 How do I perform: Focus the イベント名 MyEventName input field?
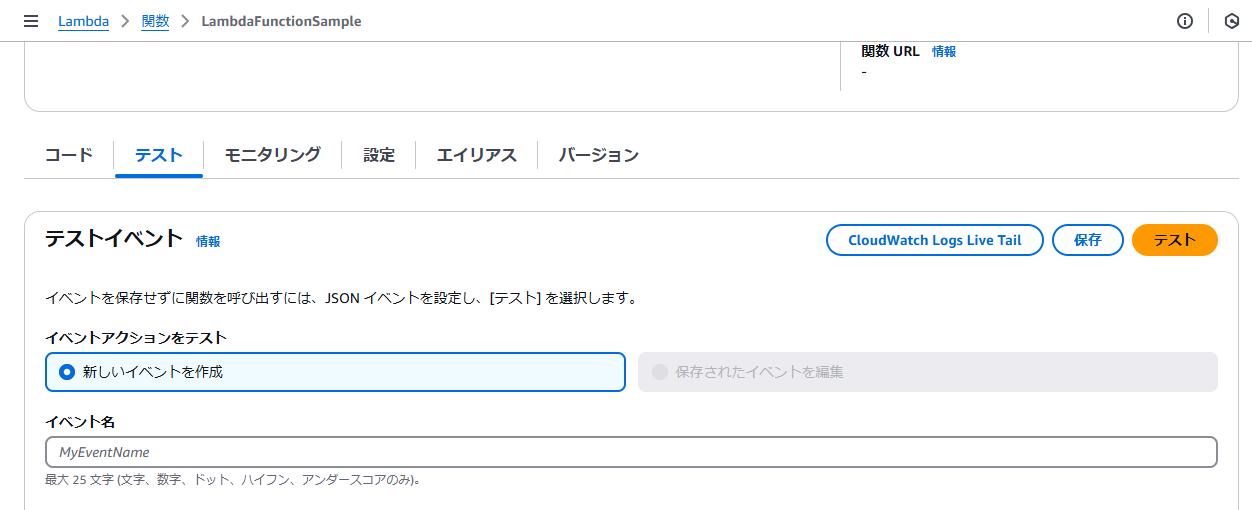pyautogui.click(x=631, y=452)
